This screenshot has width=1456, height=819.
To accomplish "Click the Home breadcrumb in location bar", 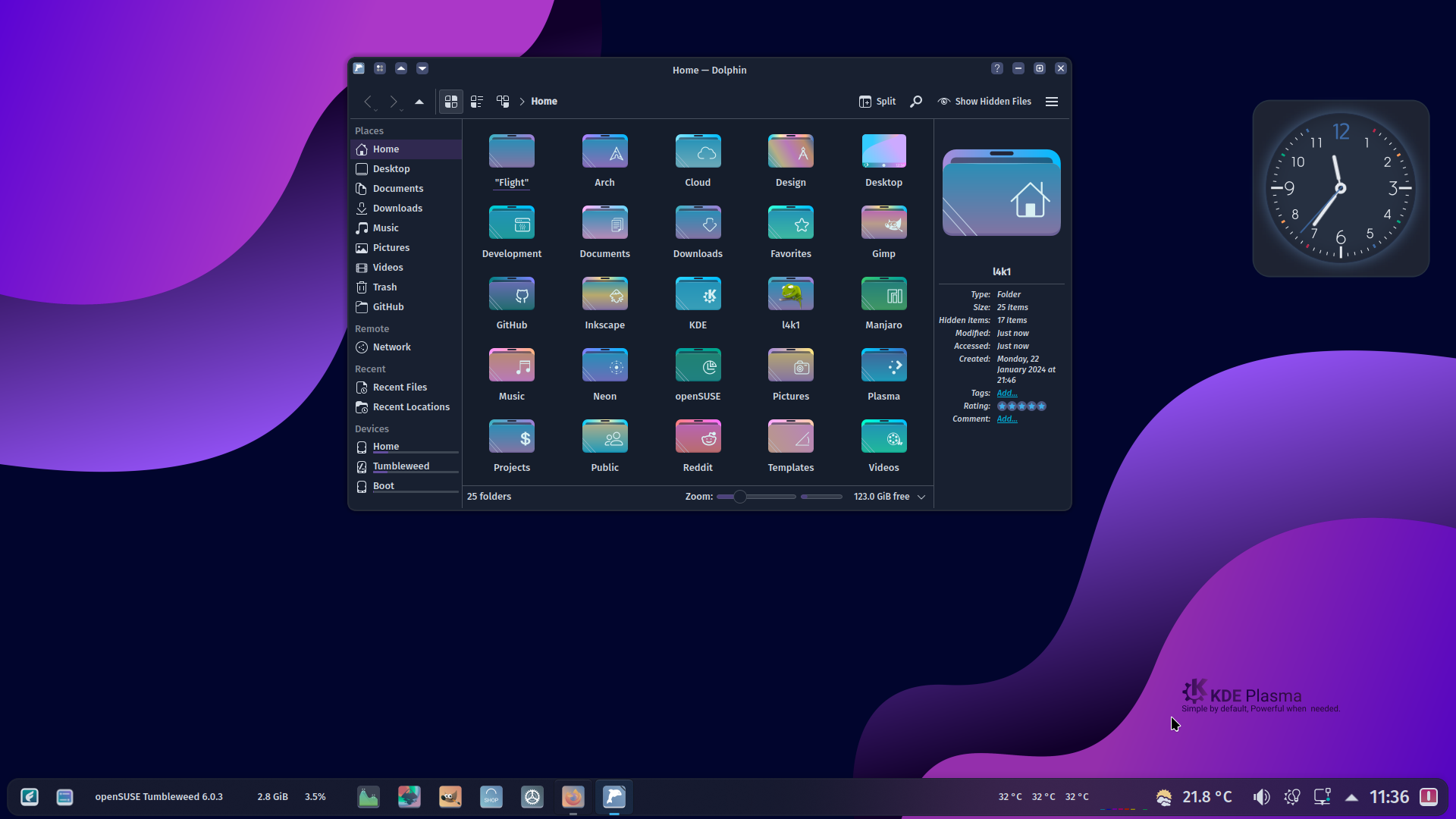I will pos(544,102).
